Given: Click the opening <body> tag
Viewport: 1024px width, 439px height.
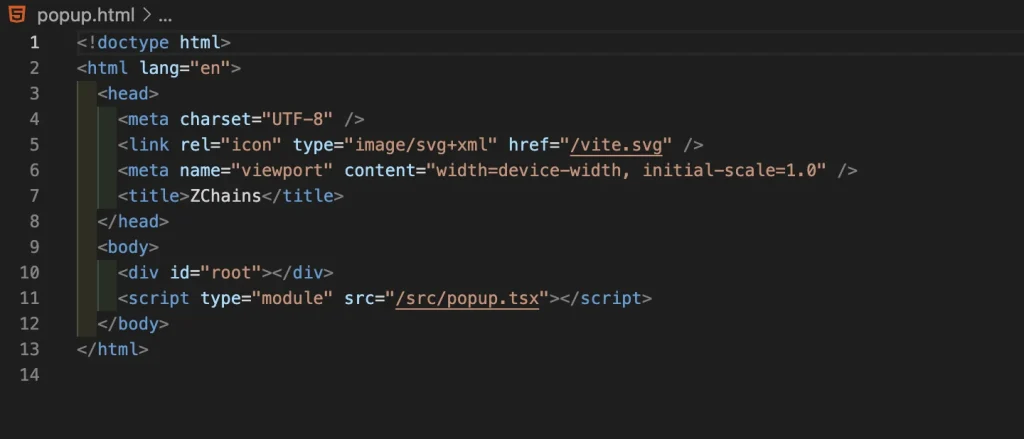Looking at the screenshot, I should [128, 248].
